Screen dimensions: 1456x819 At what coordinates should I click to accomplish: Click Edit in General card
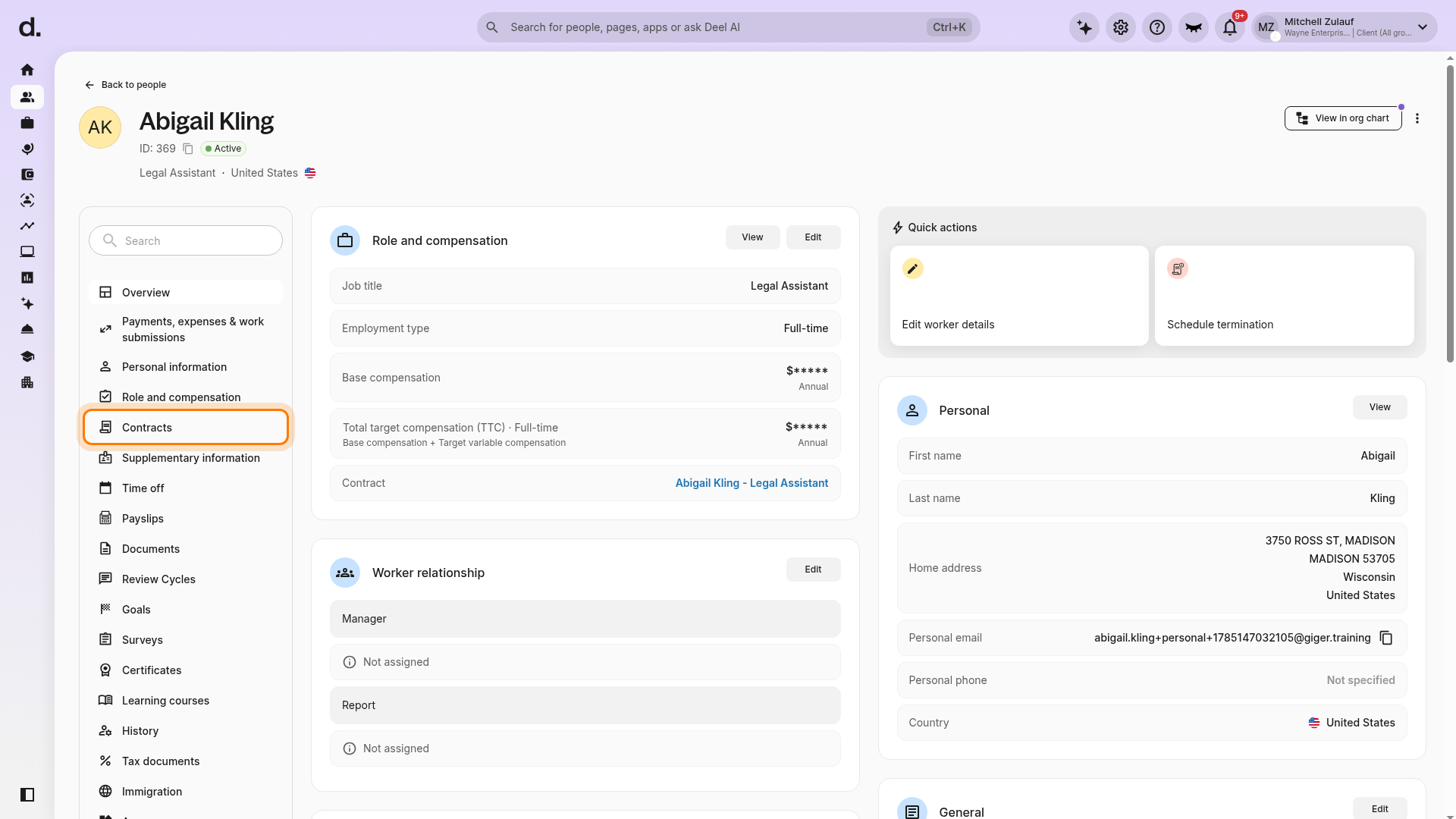coord(1379,808)
